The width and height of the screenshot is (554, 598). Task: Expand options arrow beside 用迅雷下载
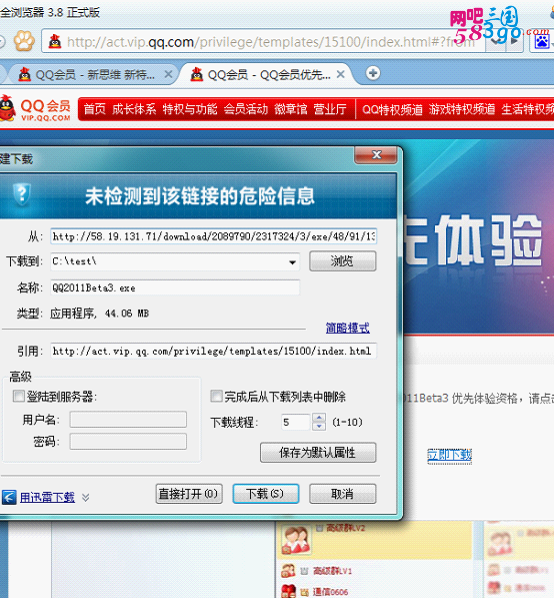coord(86,497)
